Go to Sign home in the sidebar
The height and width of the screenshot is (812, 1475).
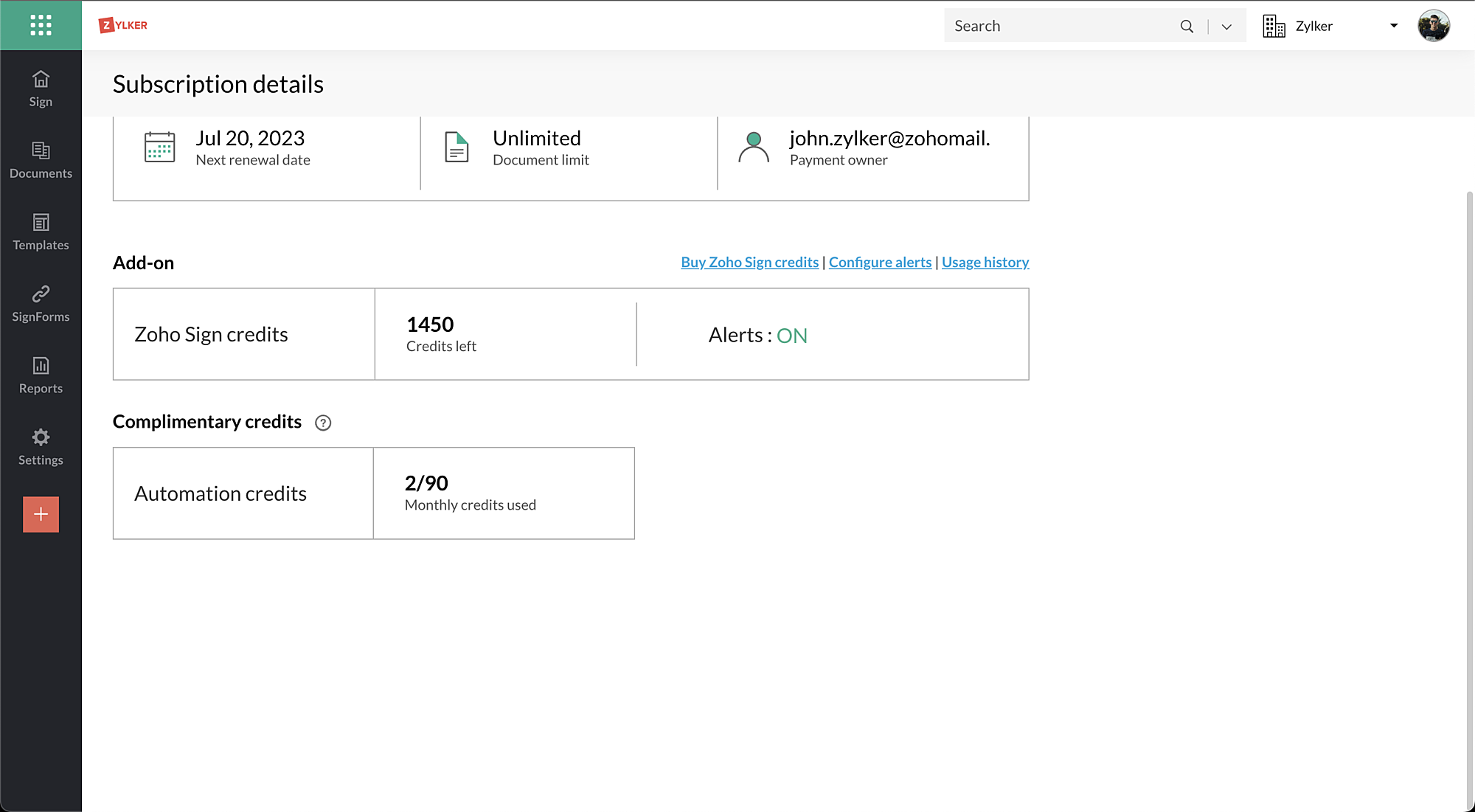(x=41, y=88)
